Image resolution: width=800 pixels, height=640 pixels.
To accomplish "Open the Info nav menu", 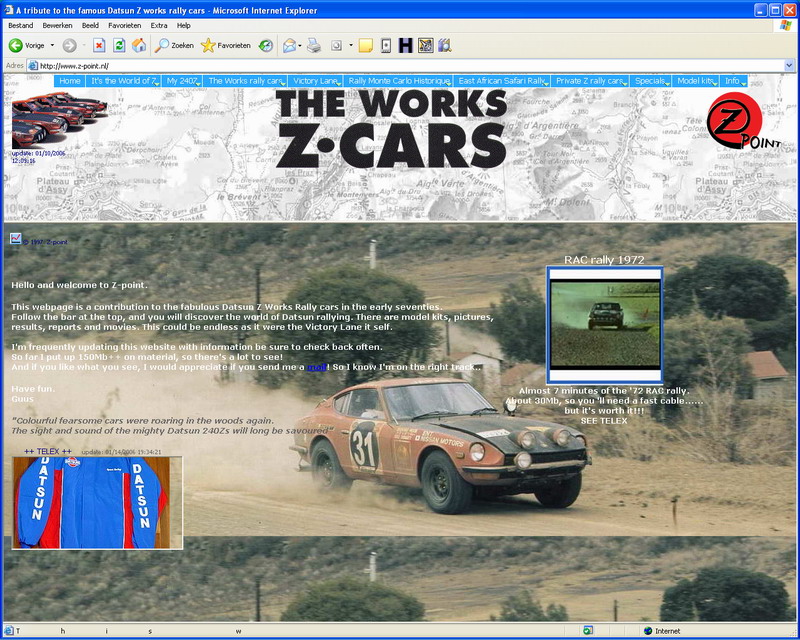I will coord(734,81).
